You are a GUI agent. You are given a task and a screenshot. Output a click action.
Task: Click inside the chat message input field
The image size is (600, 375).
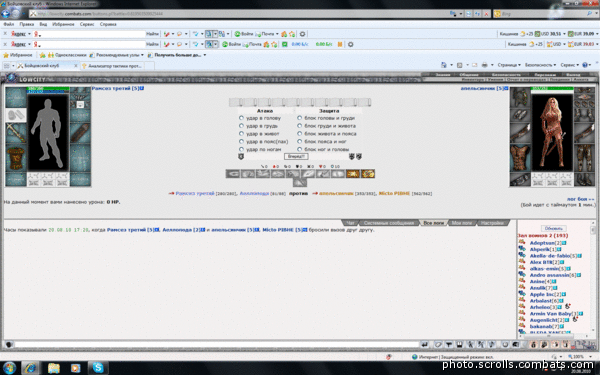[216, 345]
